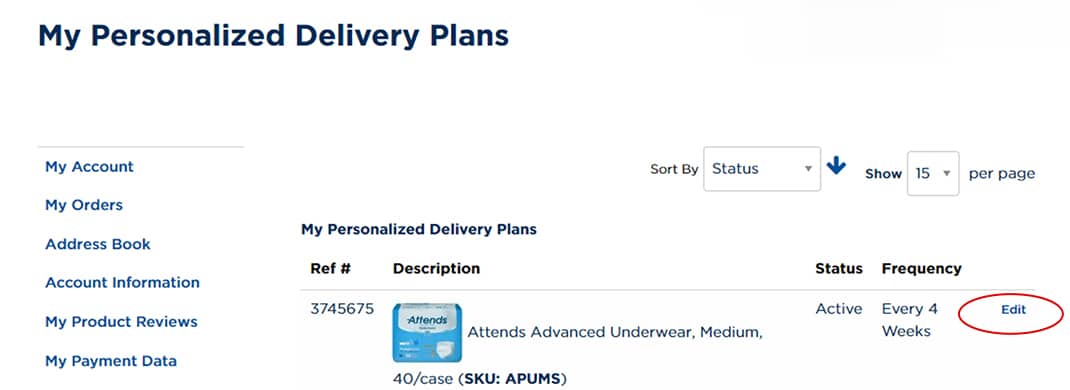Viewport: 1070px width, 390px height.
Task: Click the Description column header
Action: click(436, 269)
